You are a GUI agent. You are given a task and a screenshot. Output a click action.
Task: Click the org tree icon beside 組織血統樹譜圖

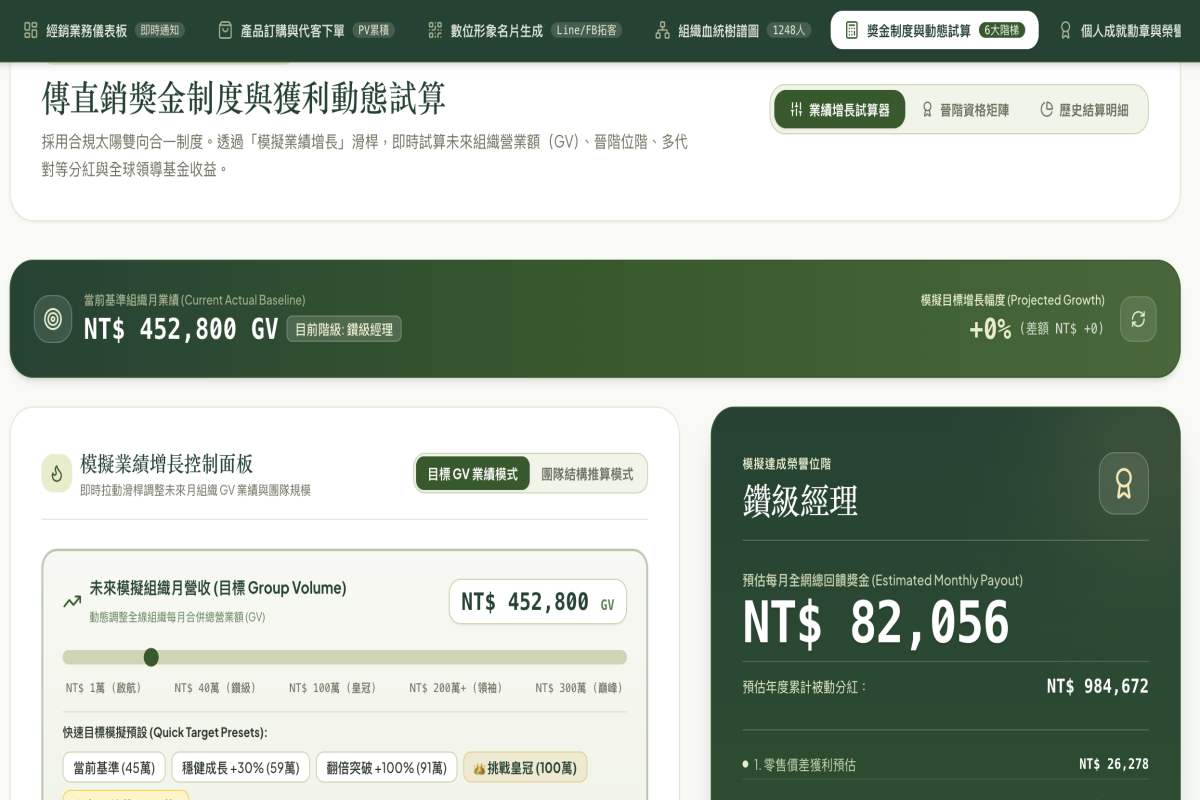[x=662, y=30]
